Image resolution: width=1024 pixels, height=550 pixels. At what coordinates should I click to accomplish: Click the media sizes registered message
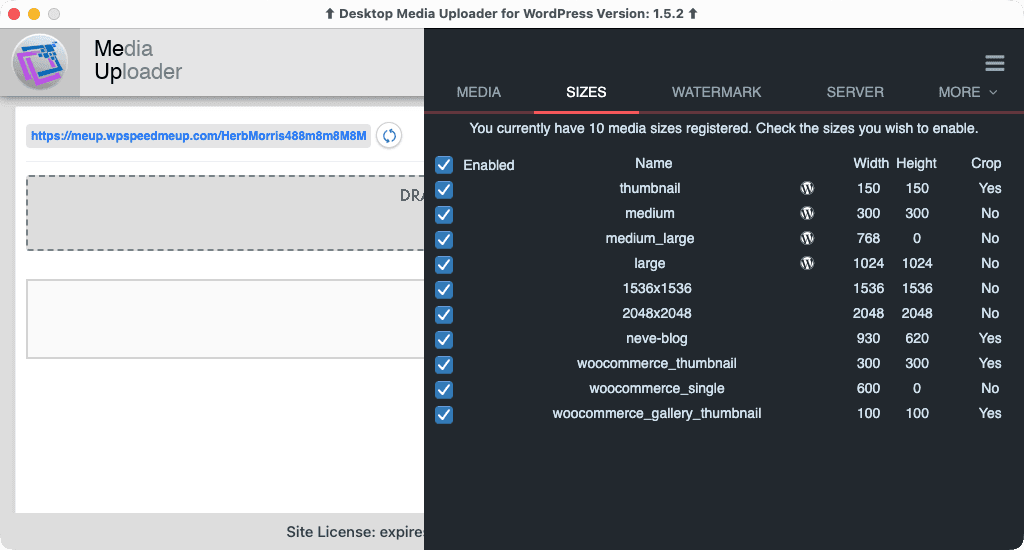724,129
